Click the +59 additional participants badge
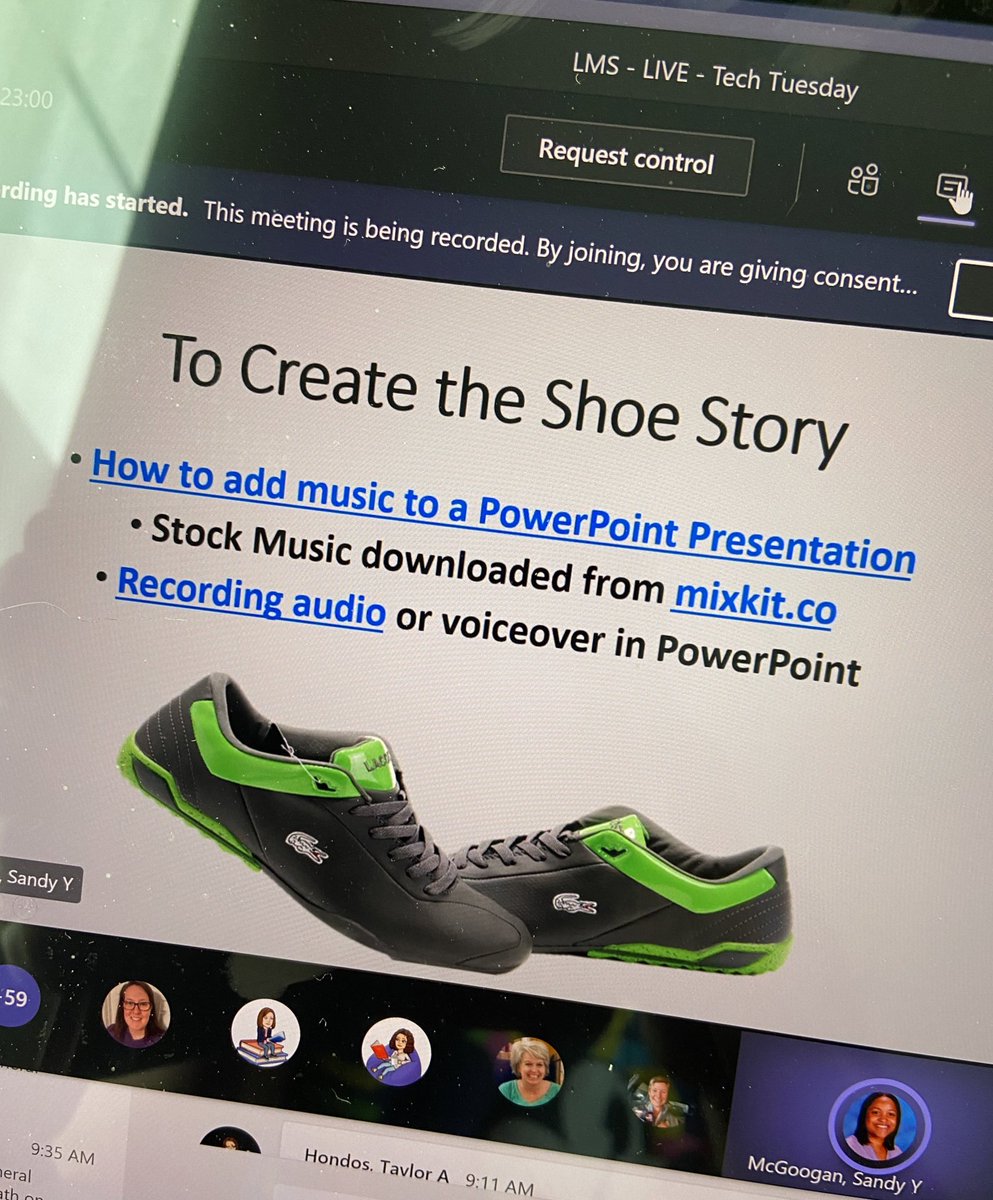Screen dimensions: 993x1200 click(14, 997)
